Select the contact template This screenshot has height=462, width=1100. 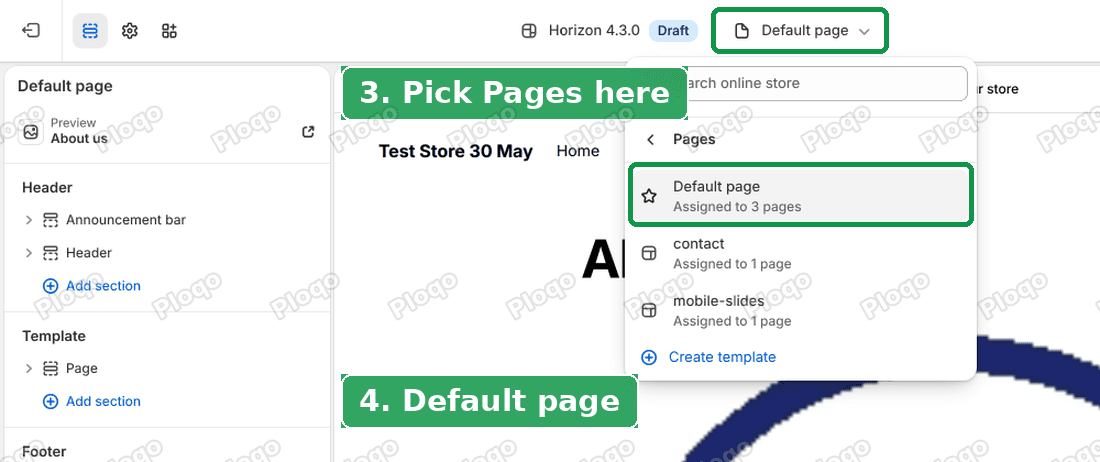(x=800, y=254)
